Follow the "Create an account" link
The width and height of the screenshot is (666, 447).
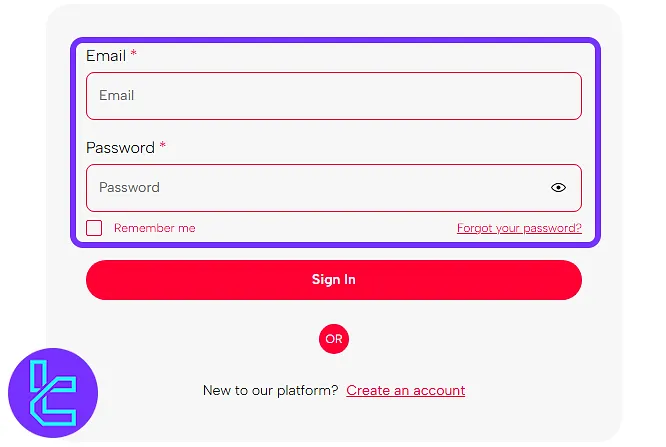(405, 390)
